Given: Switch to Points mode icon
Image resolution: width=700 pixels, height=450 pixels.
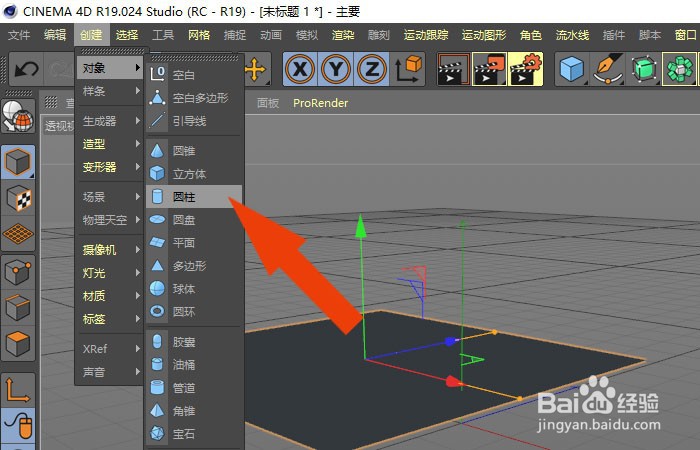Looking at the screenshot, I should click(18, 272).
